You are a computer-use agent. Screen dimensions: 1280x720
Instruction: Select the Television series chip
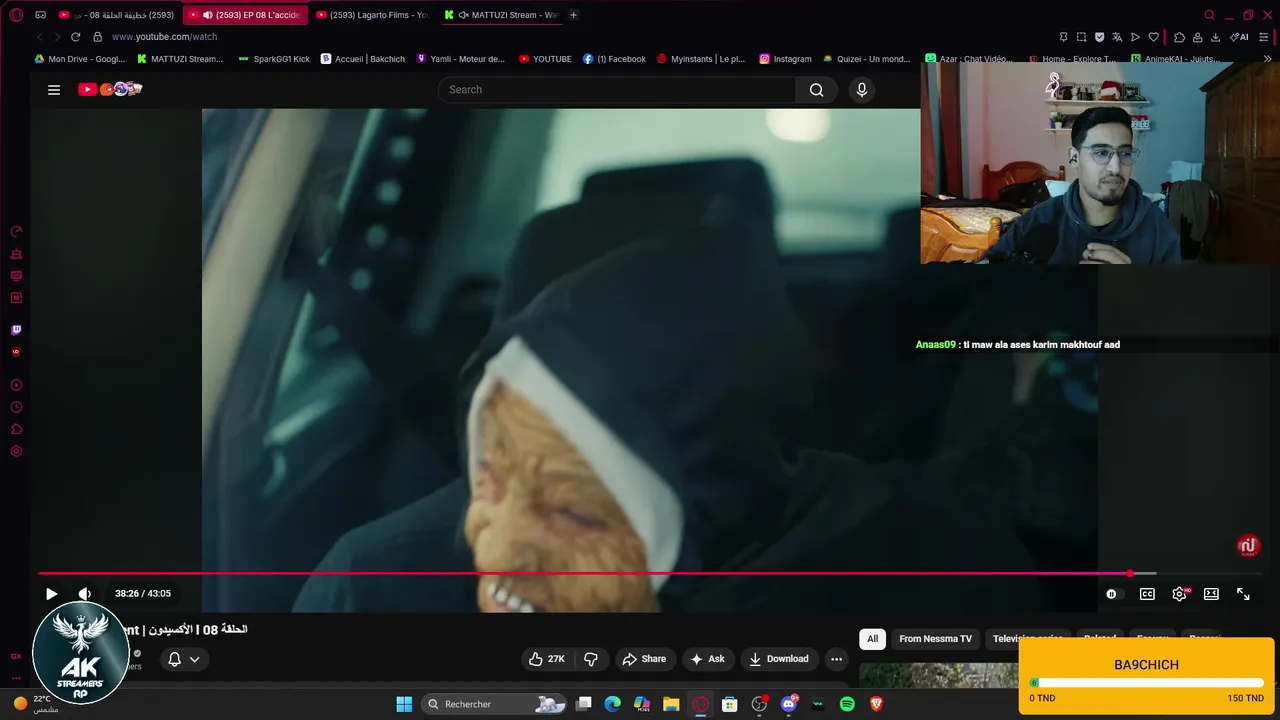[x=1027, y=639]
